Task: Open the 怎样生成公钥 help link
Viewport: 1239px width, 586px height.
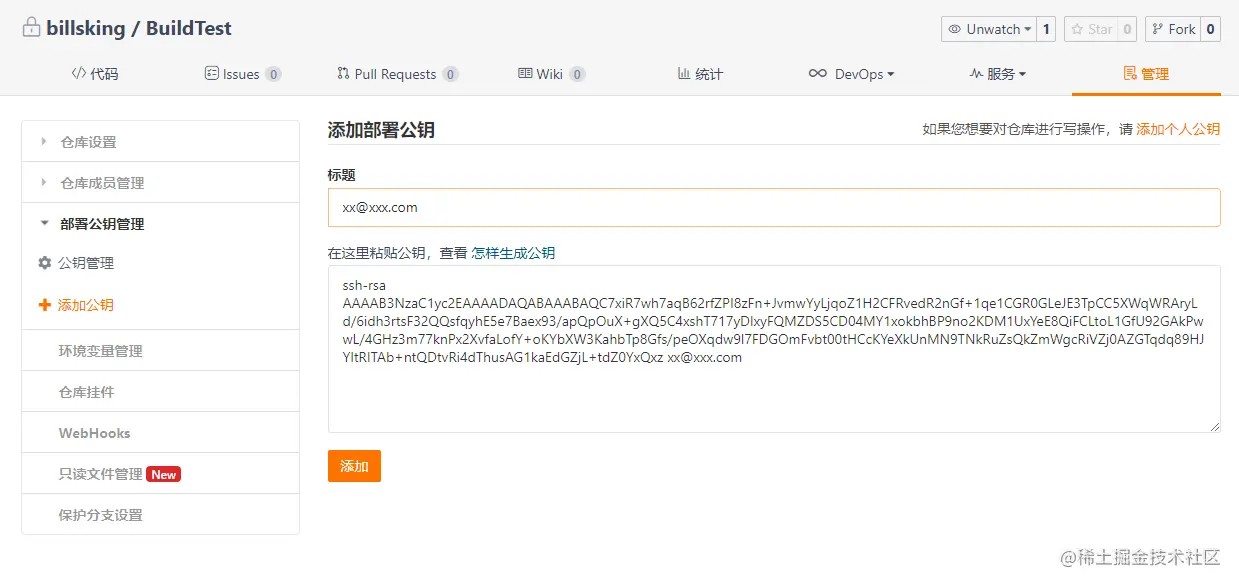Action: click(x=513, y=253)
